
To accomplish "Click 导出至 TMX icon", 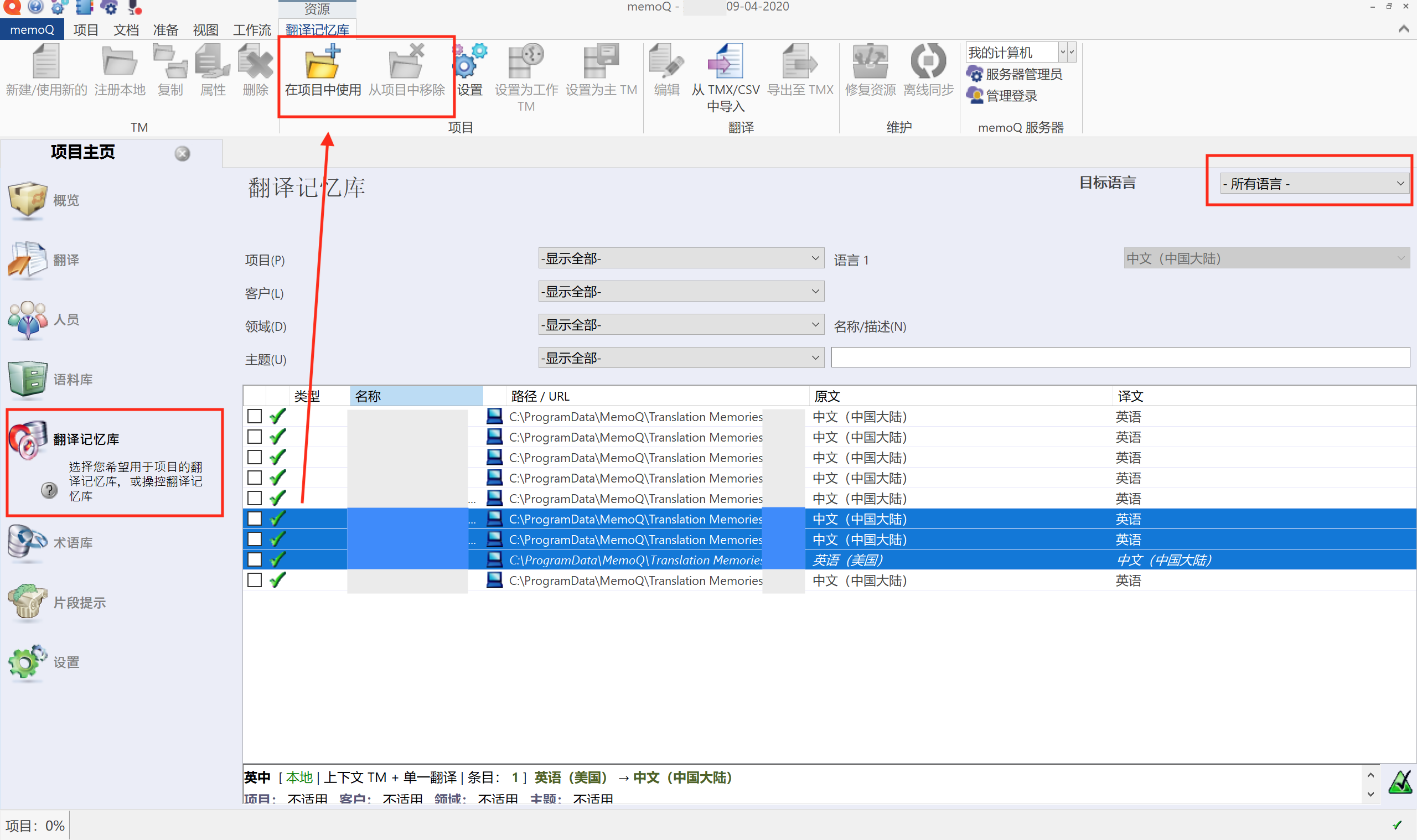I will point(799,60).
